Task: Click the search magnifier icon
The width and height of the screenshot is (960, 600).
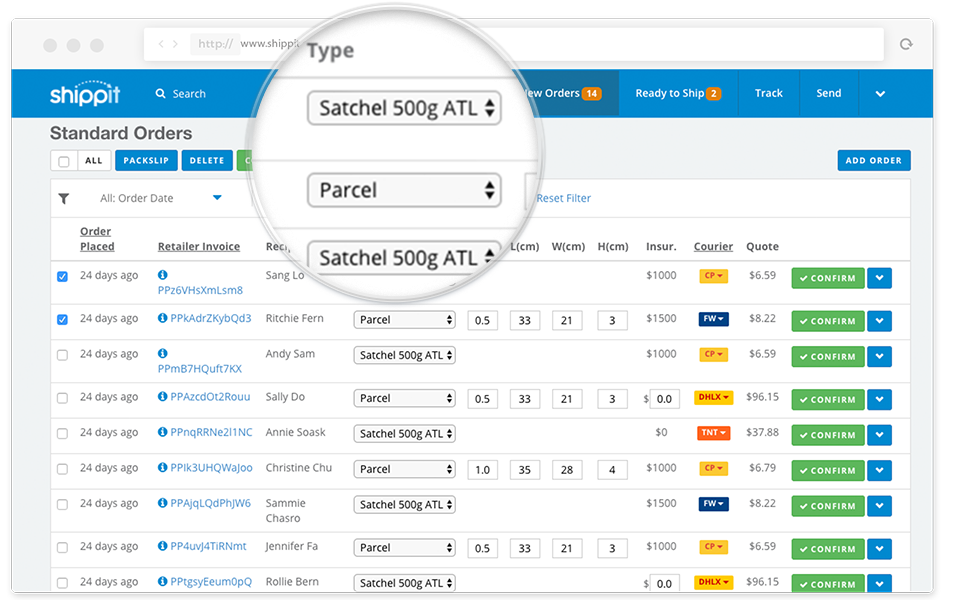Action: [161, 94]
